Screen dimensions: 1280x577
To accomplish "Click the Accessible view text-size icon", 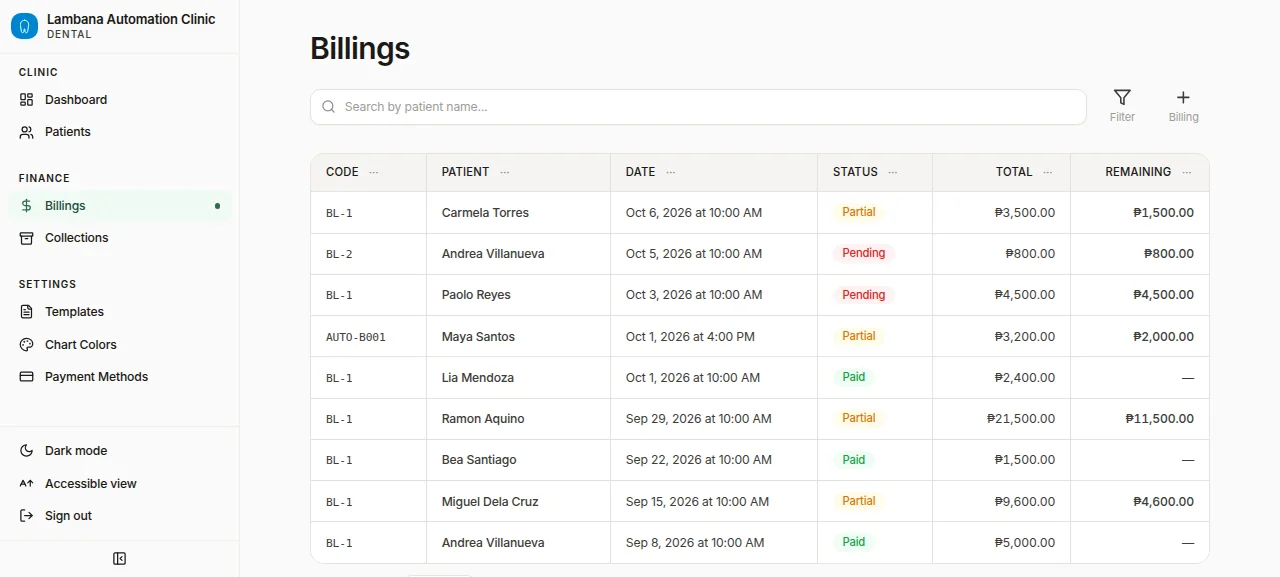I will 27,484.
